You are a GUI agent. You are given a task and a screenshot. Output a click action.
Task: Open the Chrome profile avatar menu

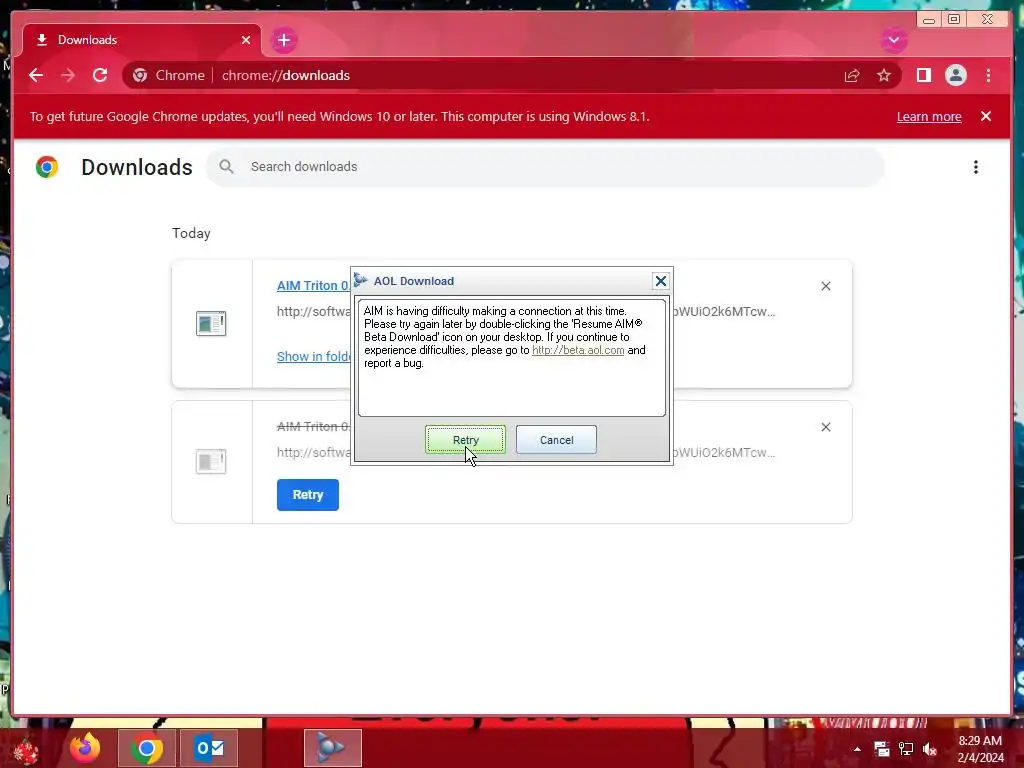coord(955,75)
